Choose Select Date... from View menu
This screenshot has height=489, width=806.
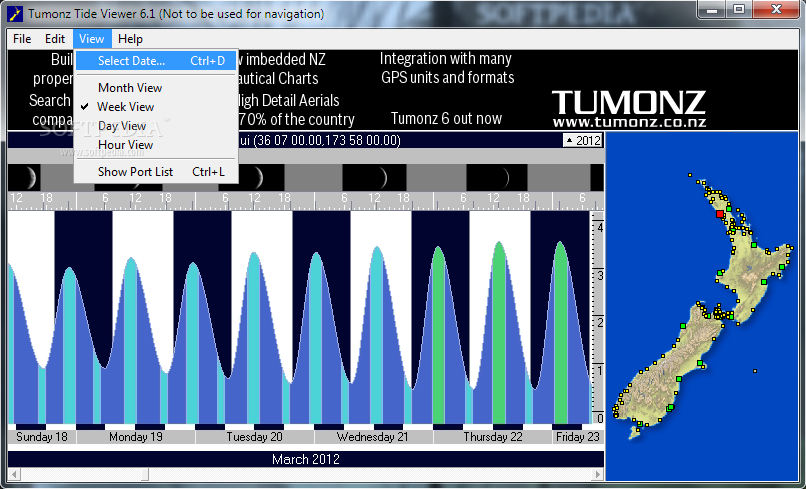pyautogui.click(x=156, y=61)
